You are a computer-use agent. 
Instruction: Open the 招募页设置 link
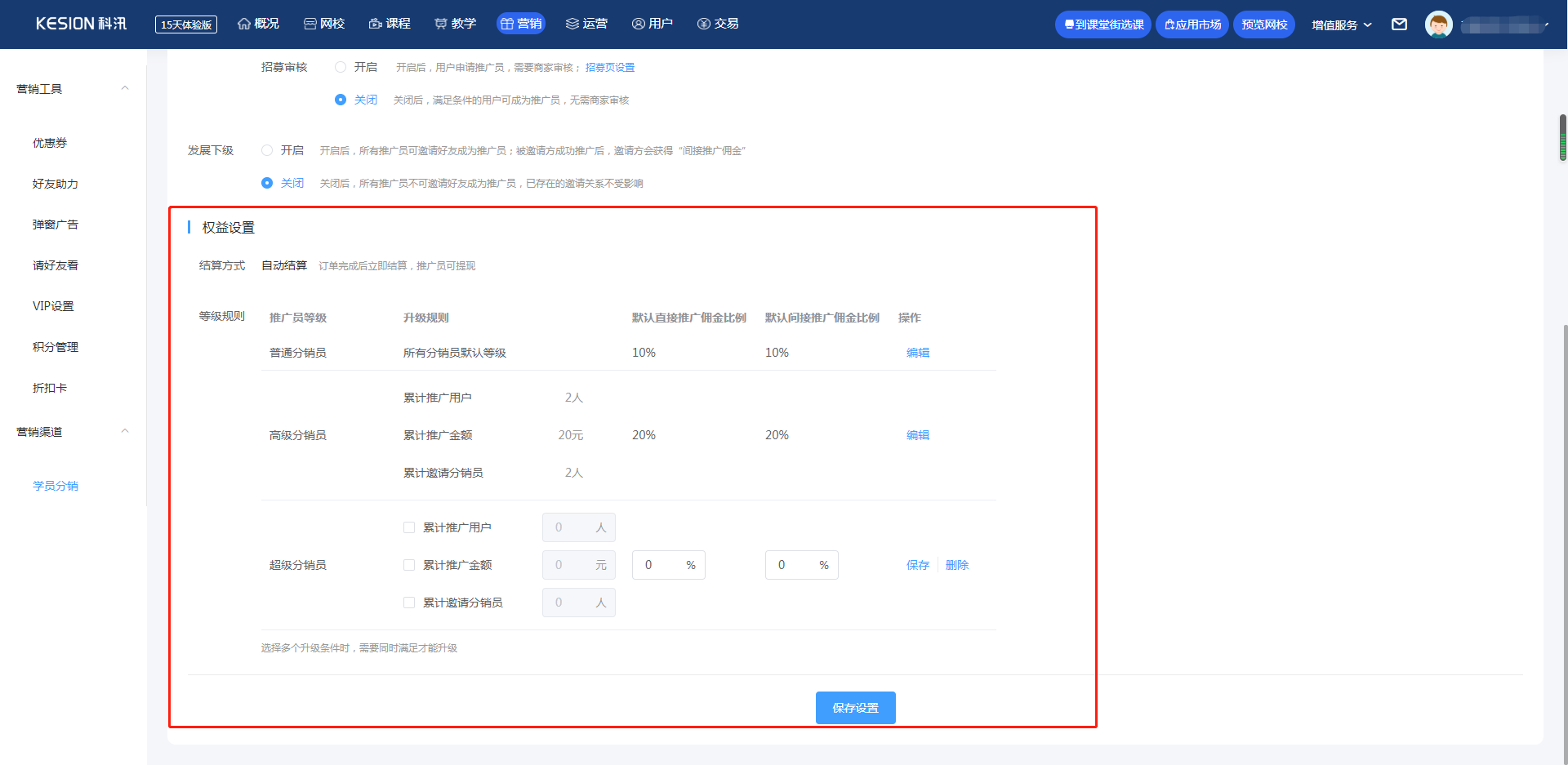610,68
